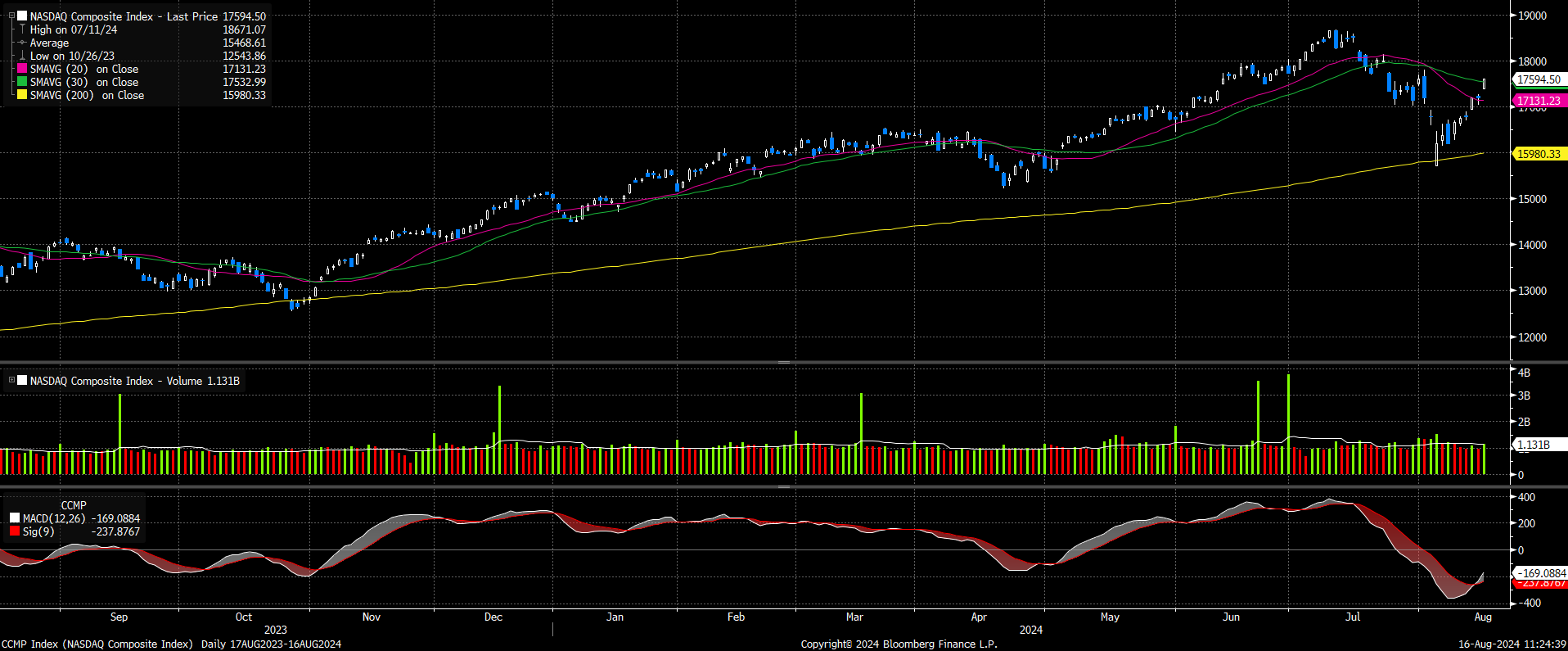The image size is (1568, 651).
Task: Click the 12543.86 low value in legend
Action: click(245, 56)
